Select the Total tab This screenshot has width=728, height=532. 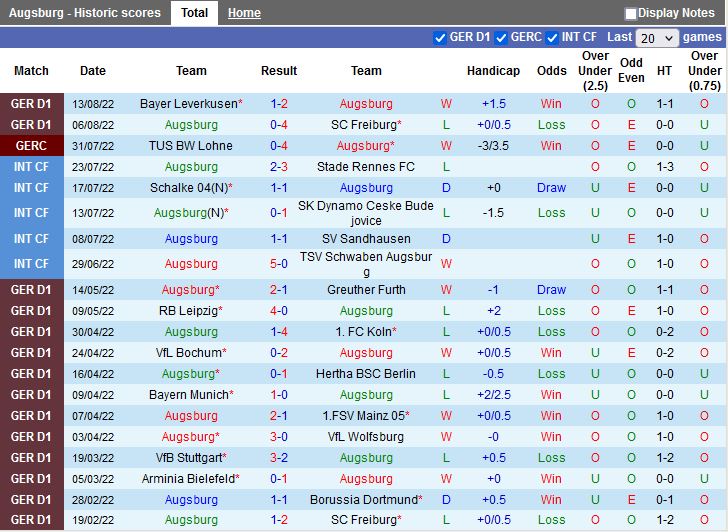[195, 13]
